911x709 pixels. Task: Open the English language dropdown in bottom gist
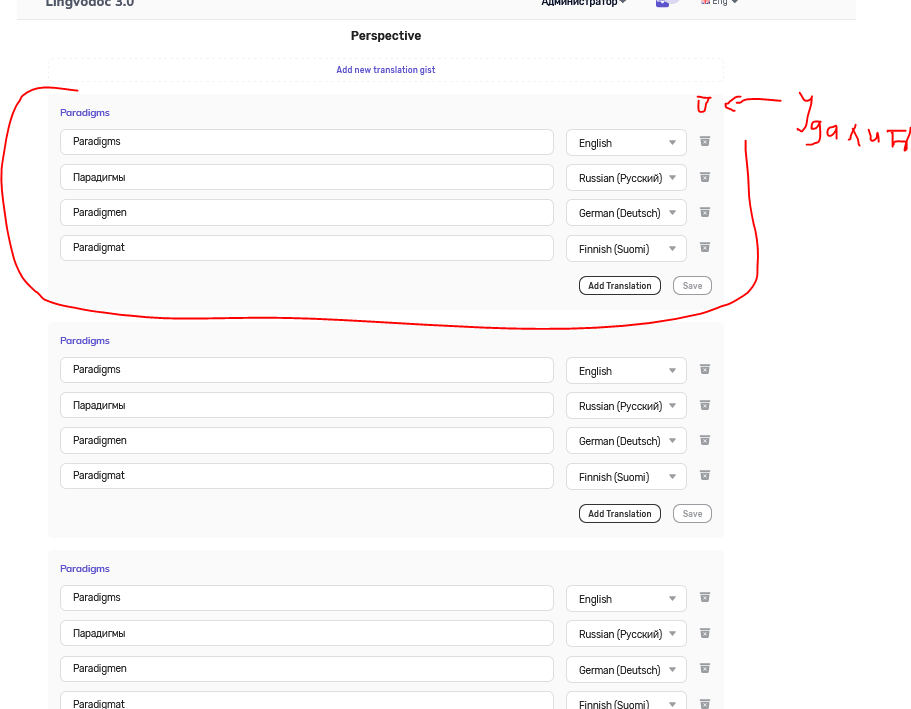[626, 599]
